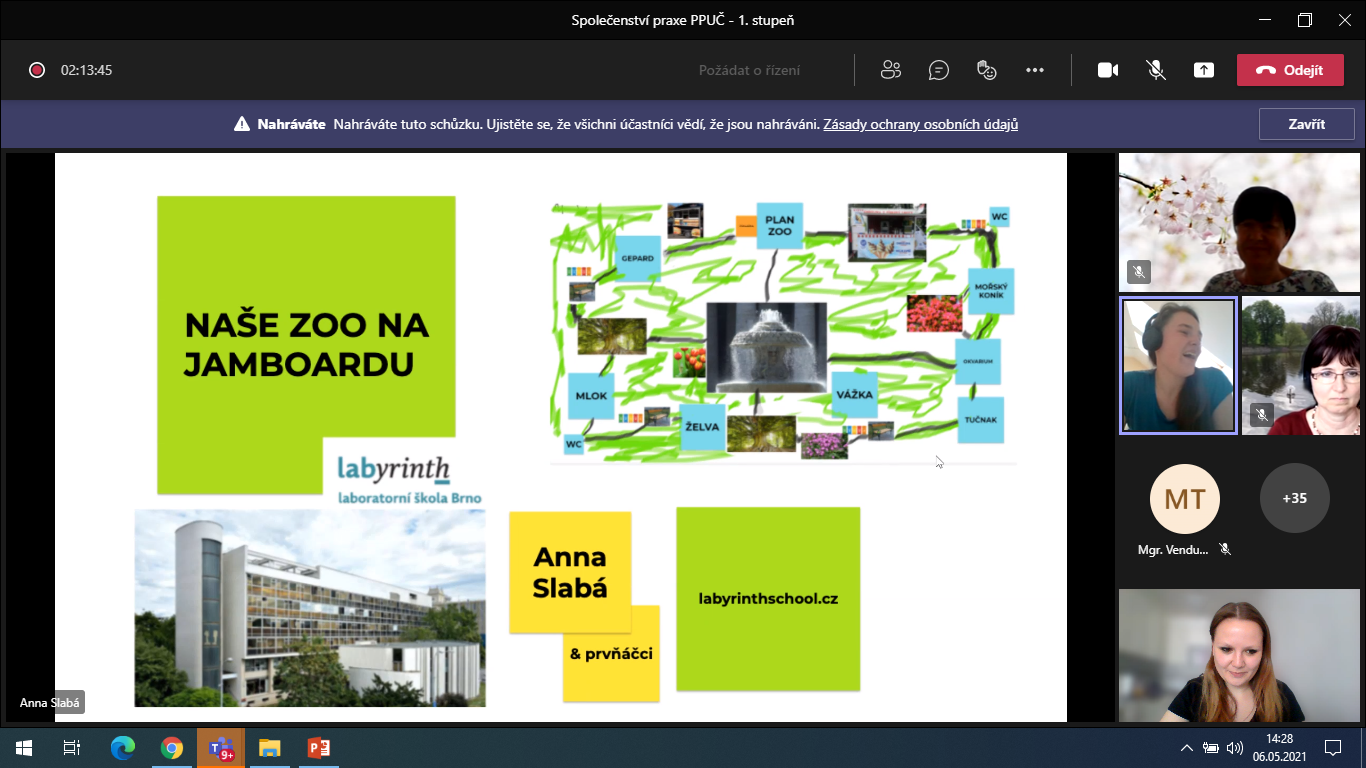Screen dimensions: 1366x768
Task: Open the Windows Start menu
Action: point(23,748)
